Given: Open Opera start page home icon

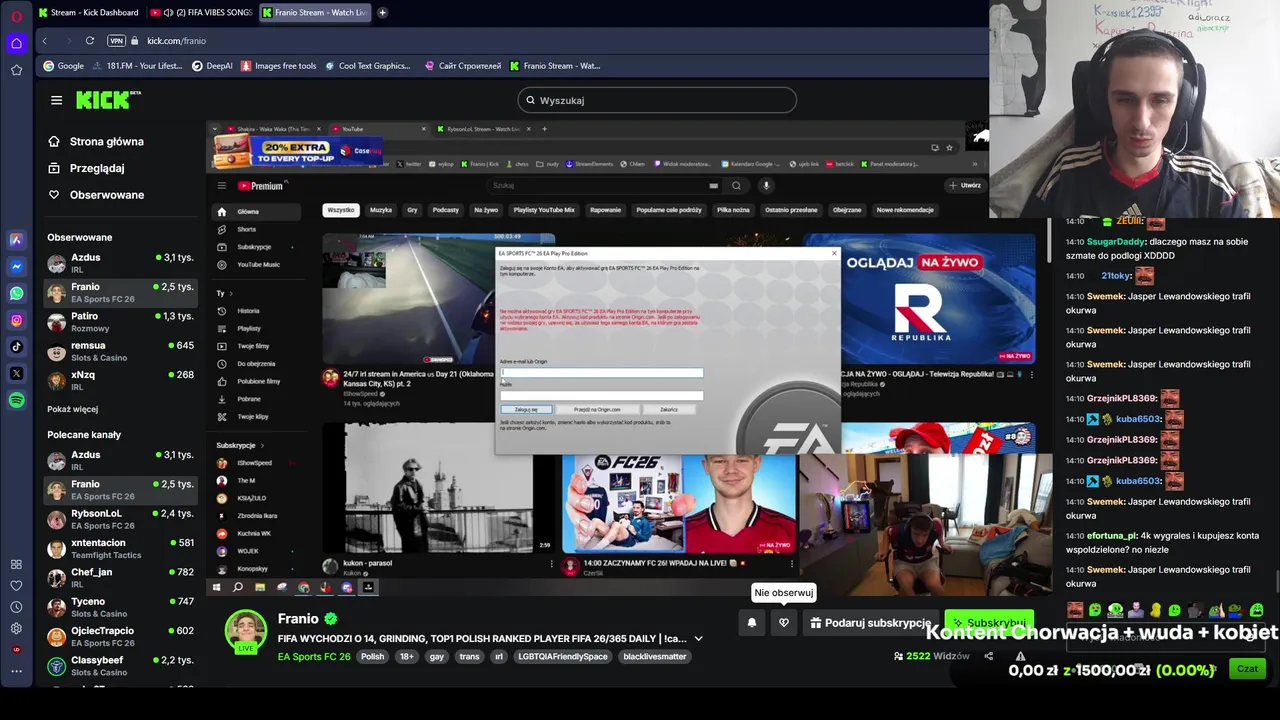Looking at the screenshot, I should coord(16,43).
